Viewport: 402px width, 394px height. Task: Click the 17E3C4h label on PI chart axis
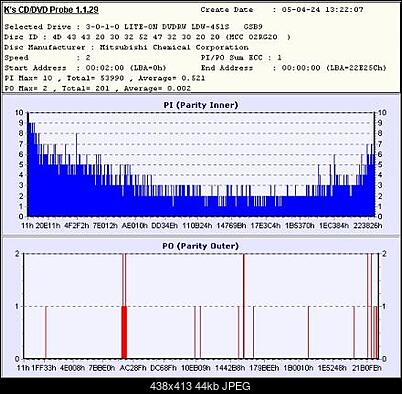point(266,226)
